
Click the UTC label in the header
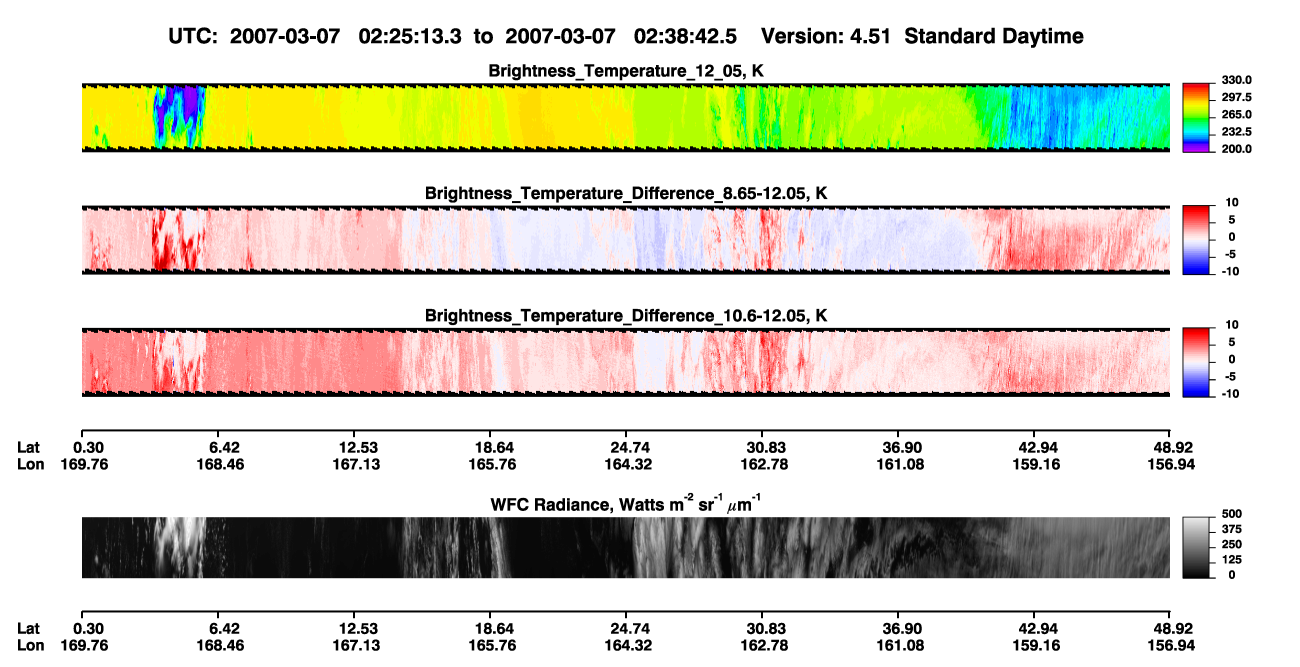point(195,37)
